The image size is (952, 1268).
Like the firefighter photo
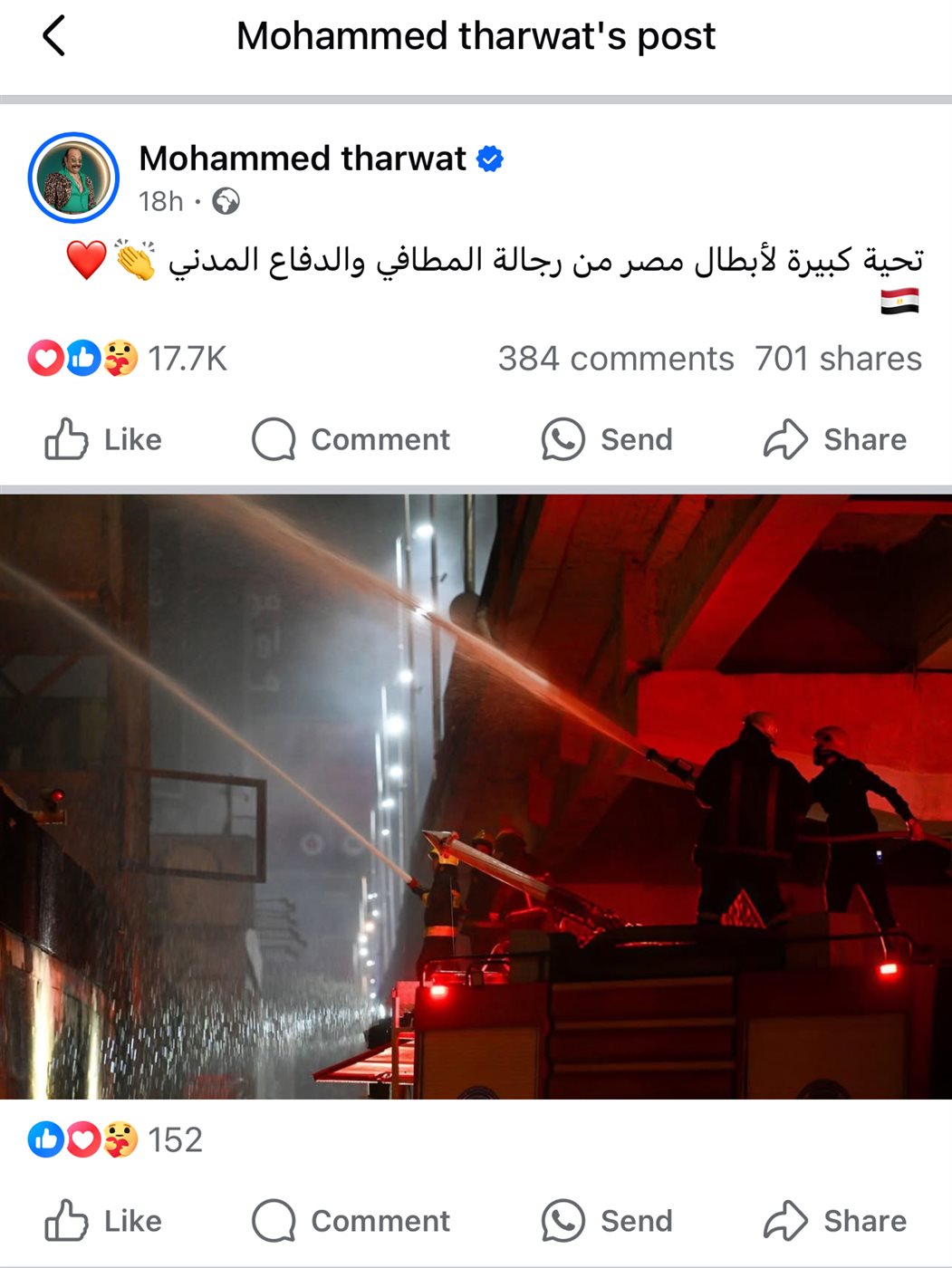pos(103,1221)
